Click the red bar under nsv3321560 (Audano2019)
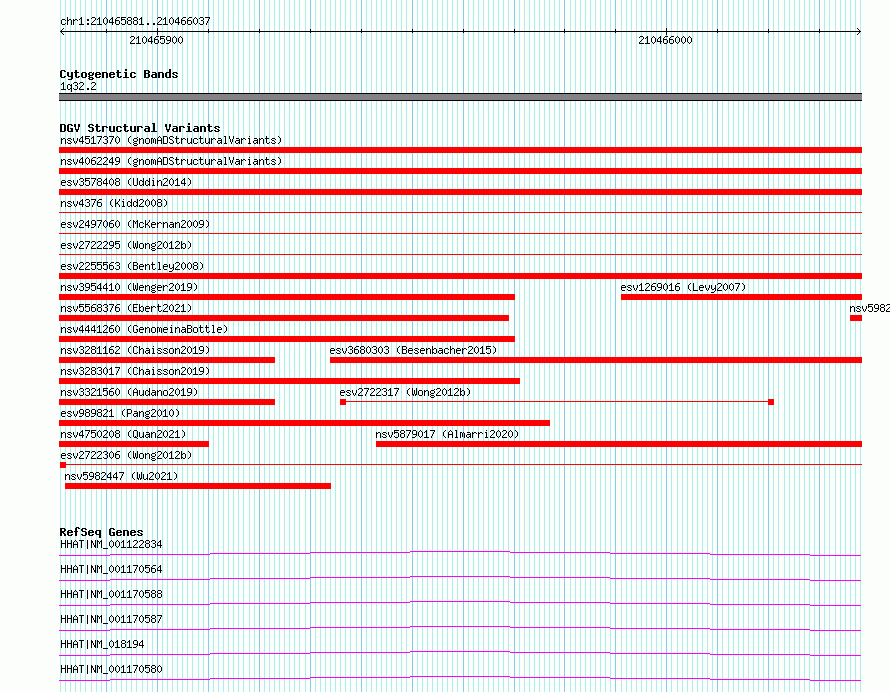 (x=167, y=402)
